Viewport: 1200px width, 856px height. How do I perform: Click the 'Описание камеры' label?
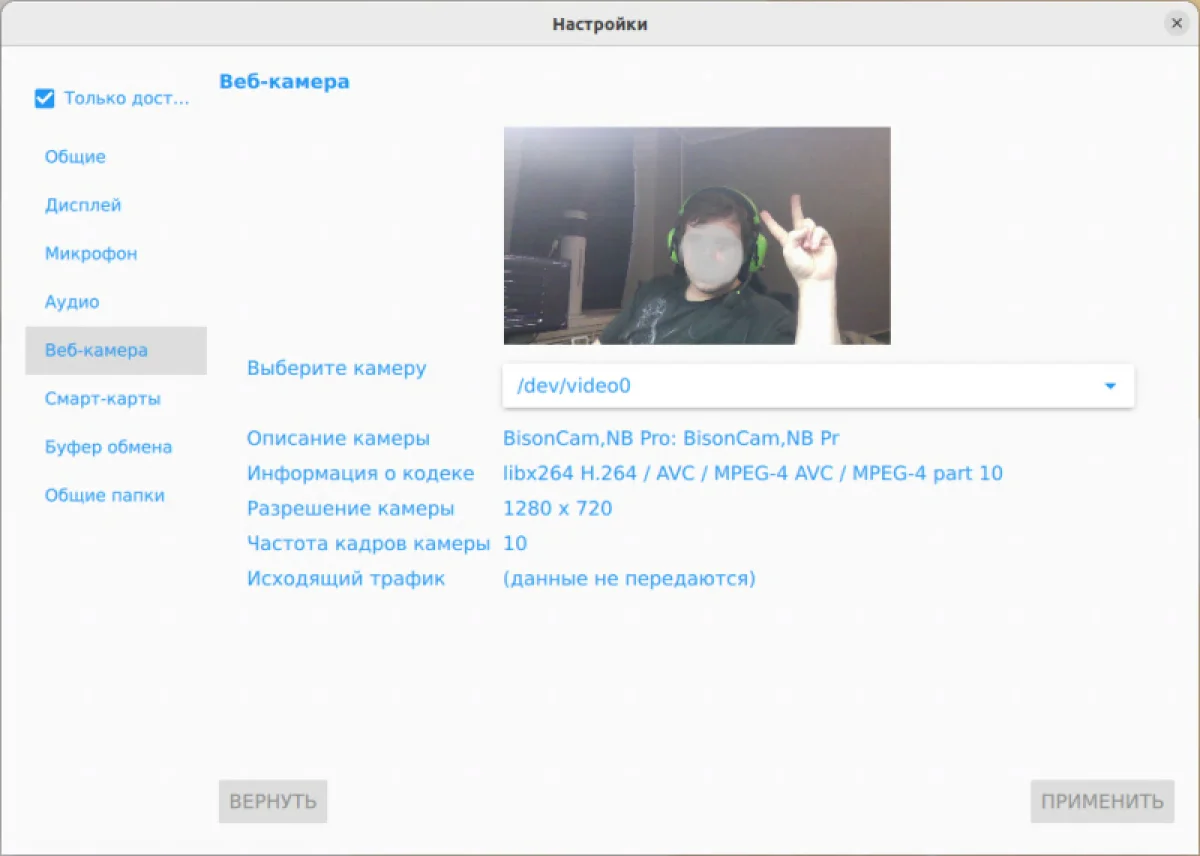point(339,439)
